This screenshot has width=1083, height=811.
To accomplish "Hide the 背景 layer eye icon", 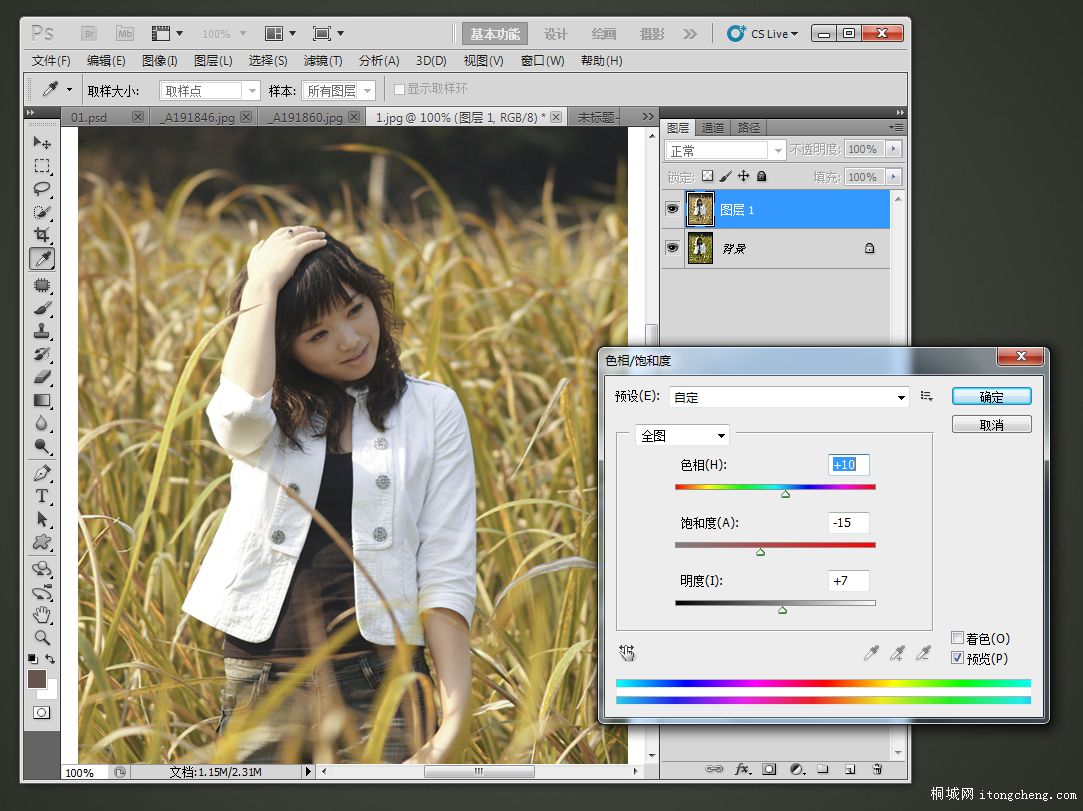I will pos(672,247).
